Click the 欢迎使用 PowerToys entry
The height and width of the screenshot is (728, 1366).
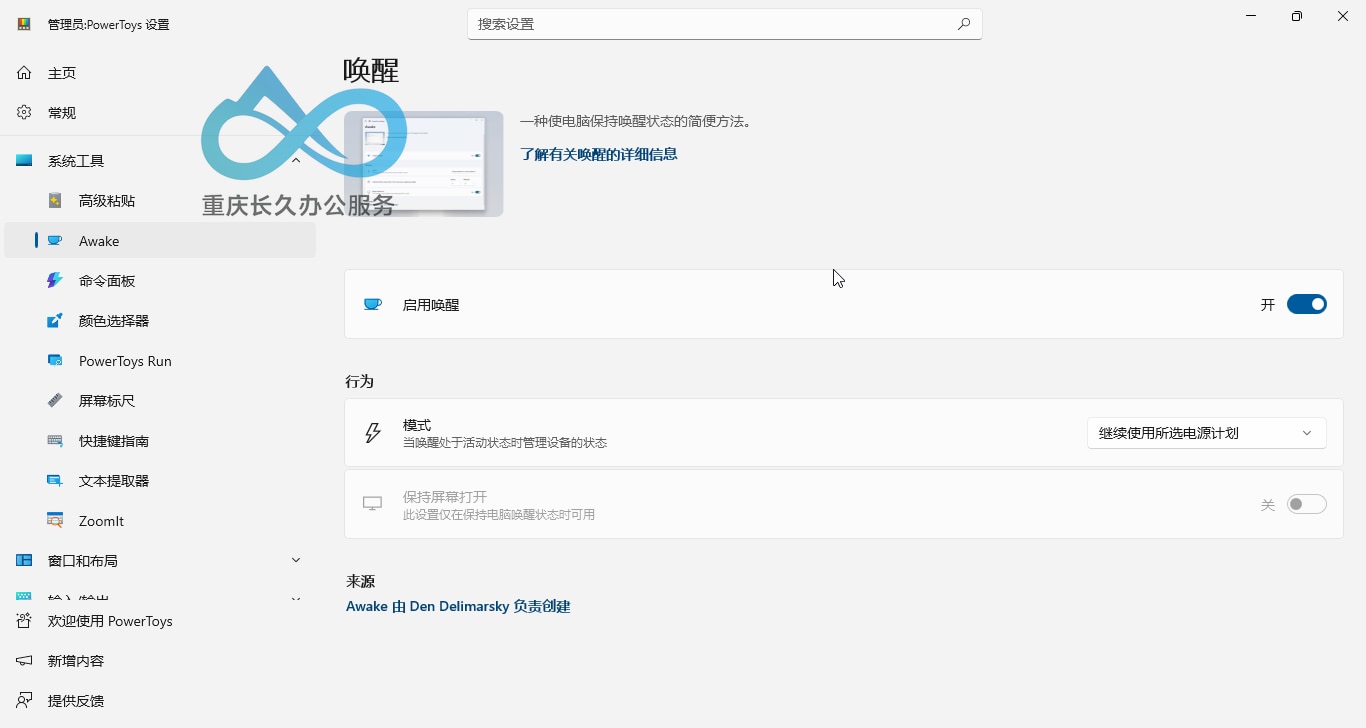pos(160,621)
